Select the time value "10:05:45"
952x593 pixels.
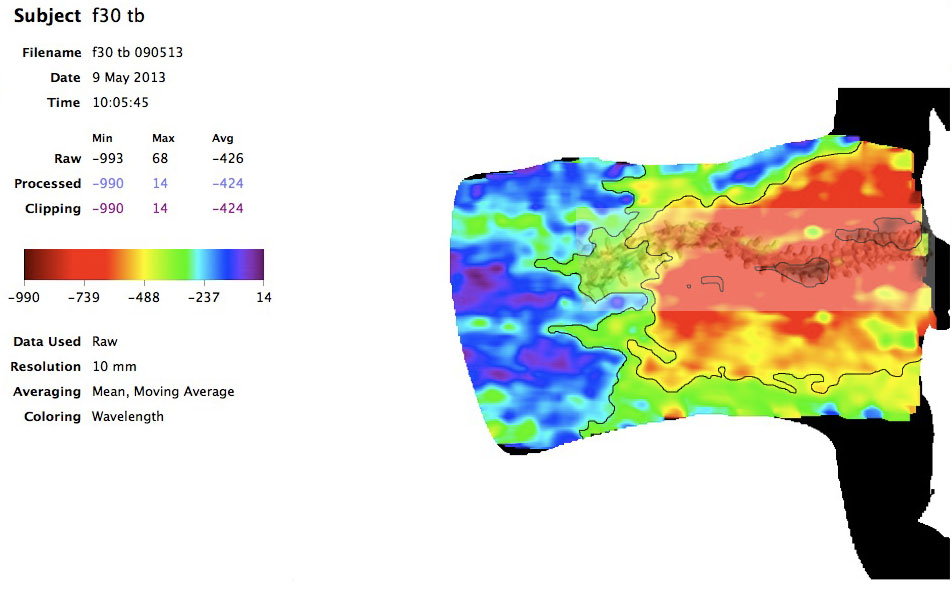[121, 102]
